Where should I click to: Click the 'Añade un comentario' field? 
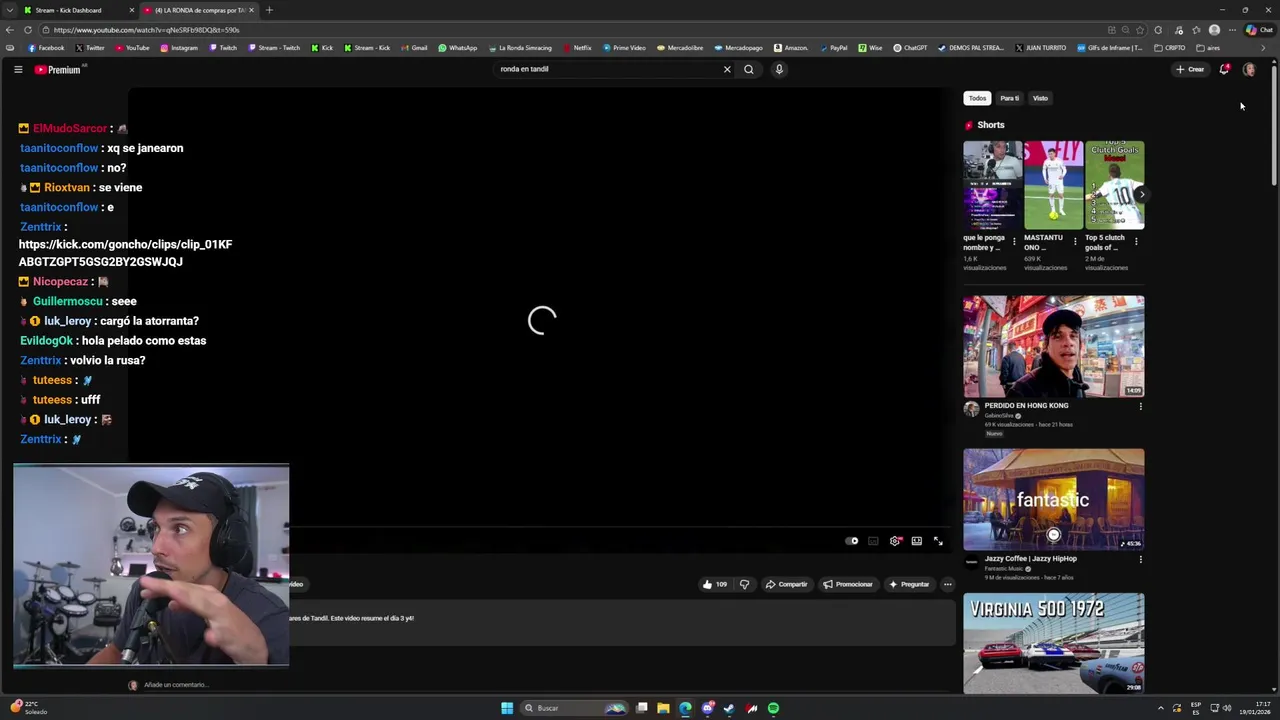(176, 685)
